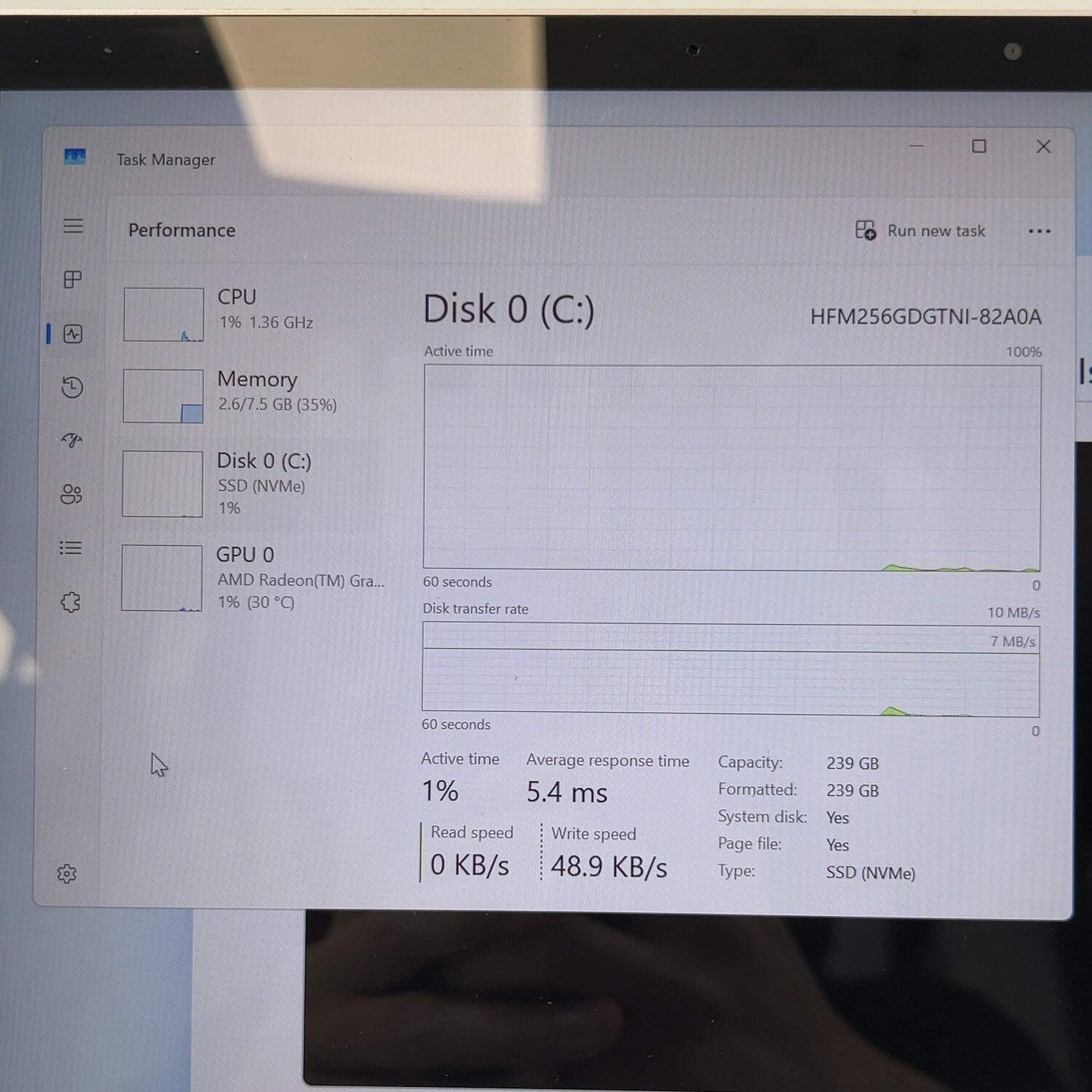Click the CPU mini graph thumbnail
The height and width of the screenshot is (1092, 1092).
[x=164, y=314]
